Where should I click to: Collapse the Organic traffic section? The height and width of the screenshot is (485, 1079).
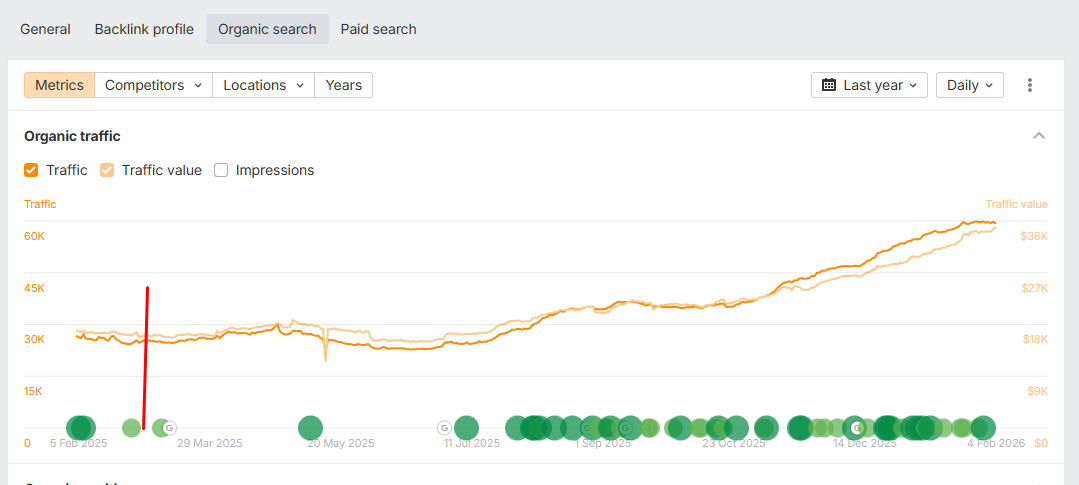coord(1039,136)
